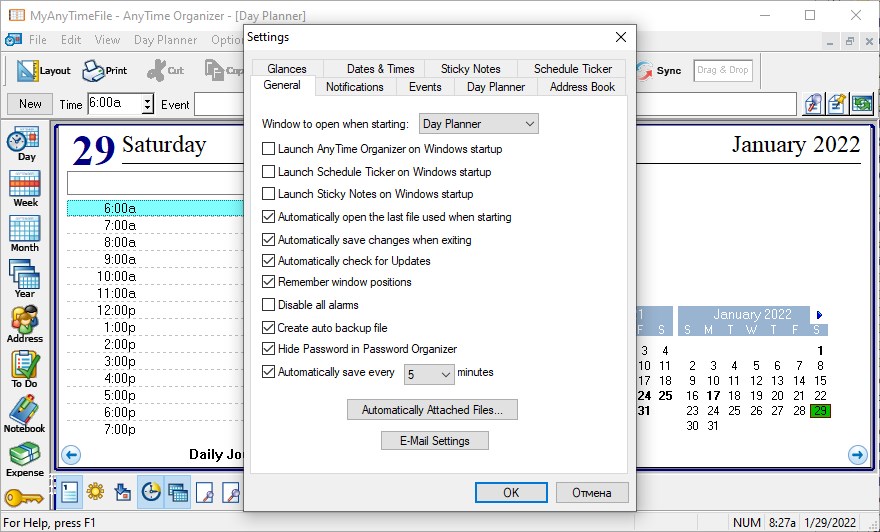Switch to the Address Book tab
This screenshot has height=532, width=880.
click(x=582, y=87)
